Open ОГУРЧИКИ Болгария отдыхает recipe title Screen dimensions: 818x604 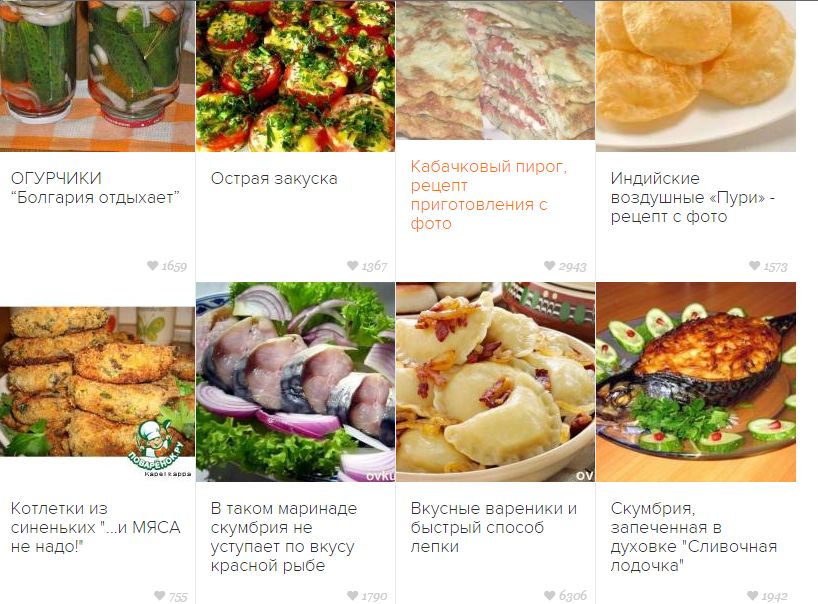pyautogui.click(x=95, y=188)
